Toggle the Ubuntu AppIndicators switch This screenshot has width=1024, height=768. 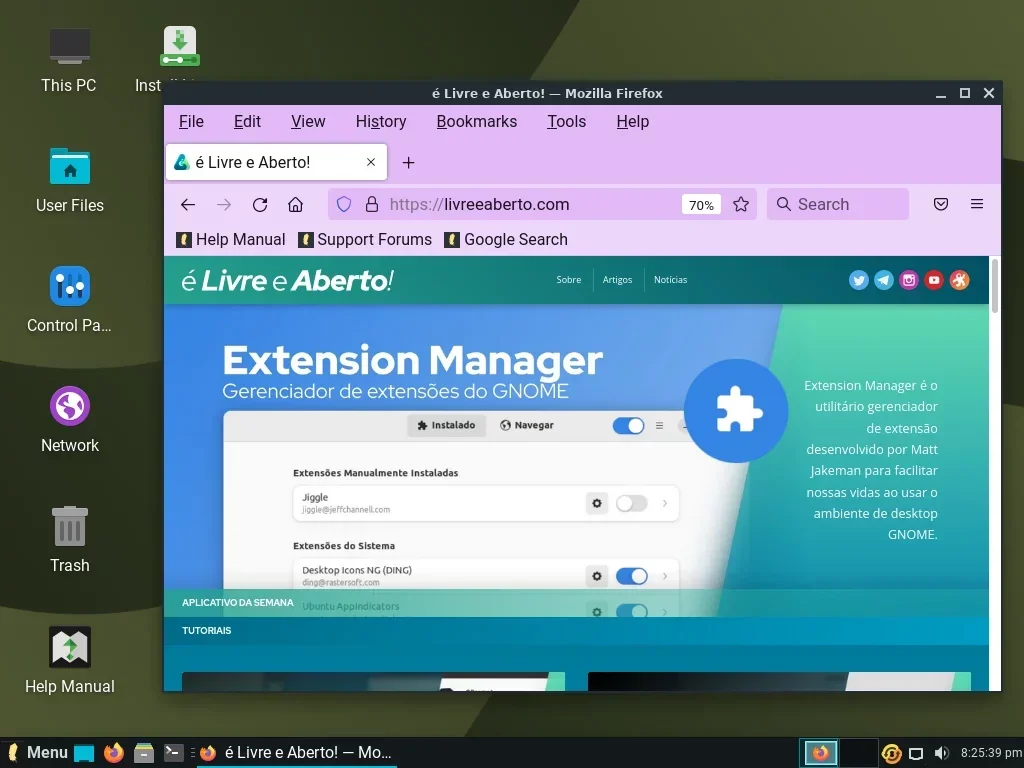[632, 611]
